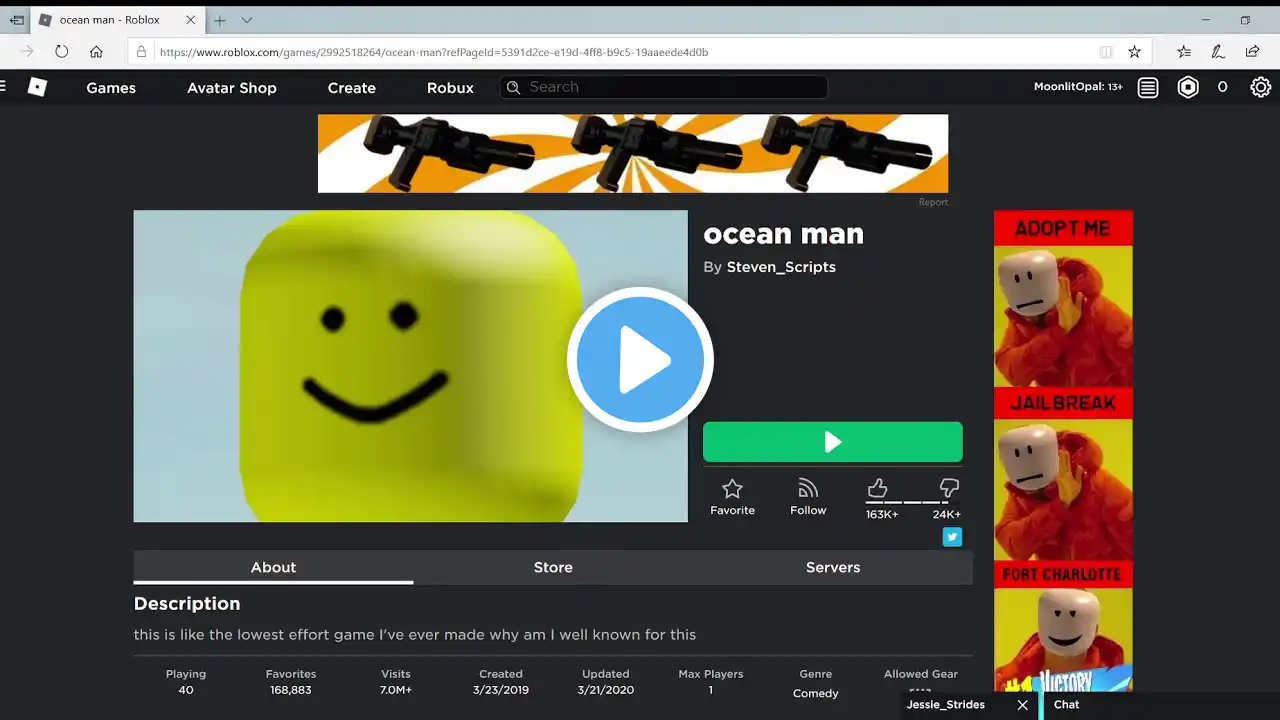Viewport: 1280px width, 720px height.
Task: Open the orange-swirl weapons banner ad
Action: click(x=633, y=153)
